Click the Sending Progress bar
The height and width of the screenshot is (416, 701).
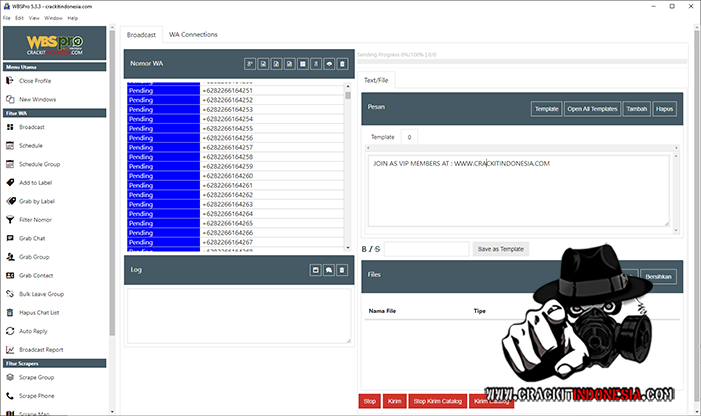click(522, 61)
